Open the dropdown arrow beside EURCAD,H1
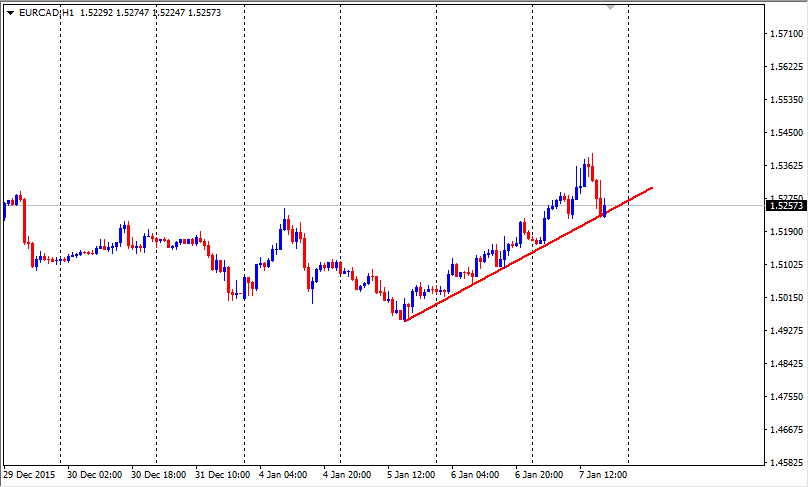 click(x=10, y=13)
